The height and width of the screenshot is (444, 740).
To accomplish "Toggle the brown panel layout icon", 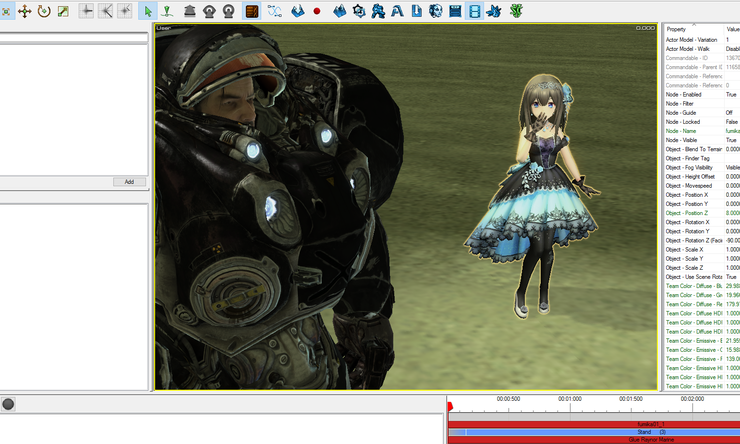I will (252, 11).
